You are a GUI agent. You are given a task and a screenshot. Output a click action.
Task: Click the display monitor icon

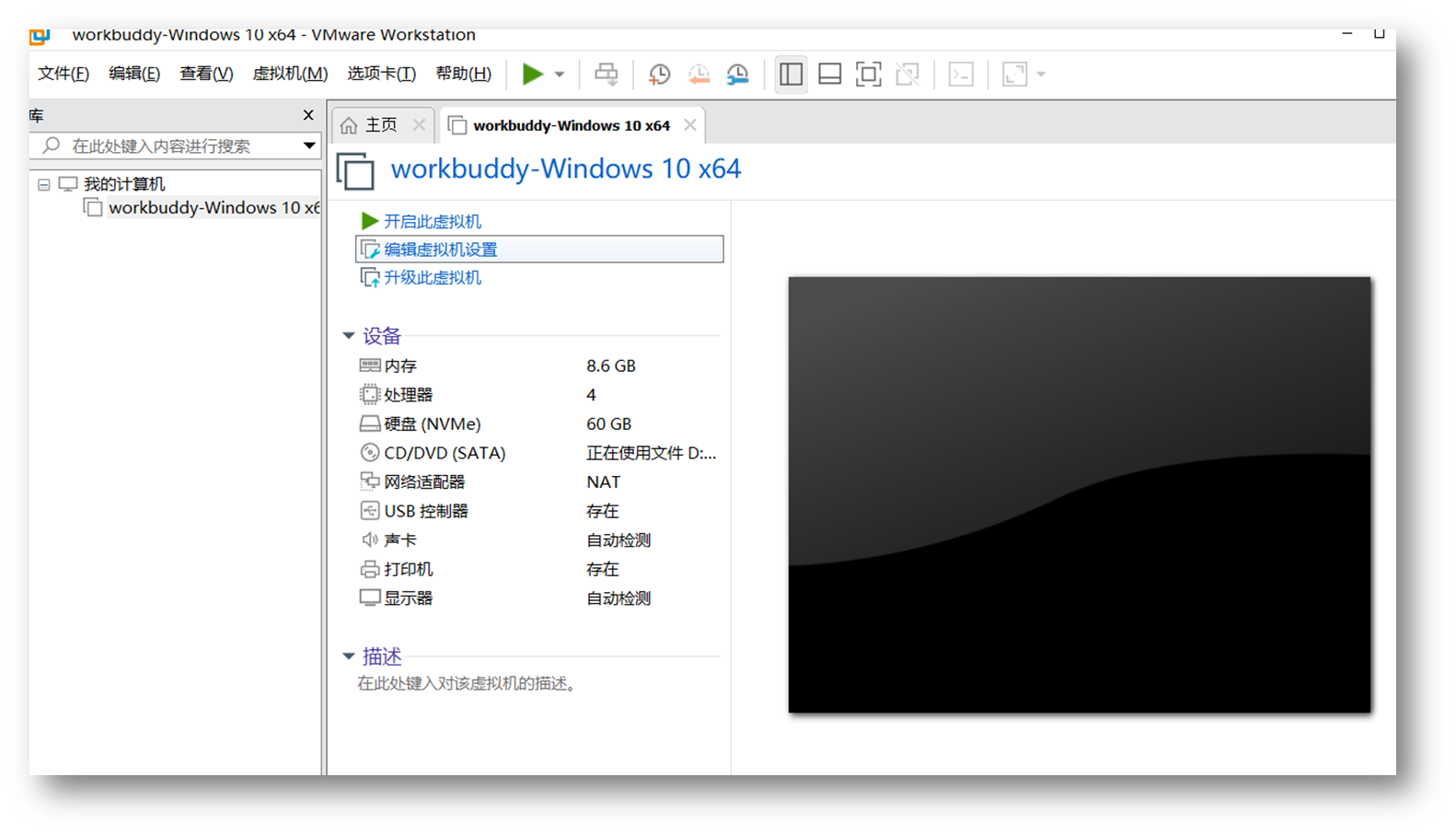370,598
